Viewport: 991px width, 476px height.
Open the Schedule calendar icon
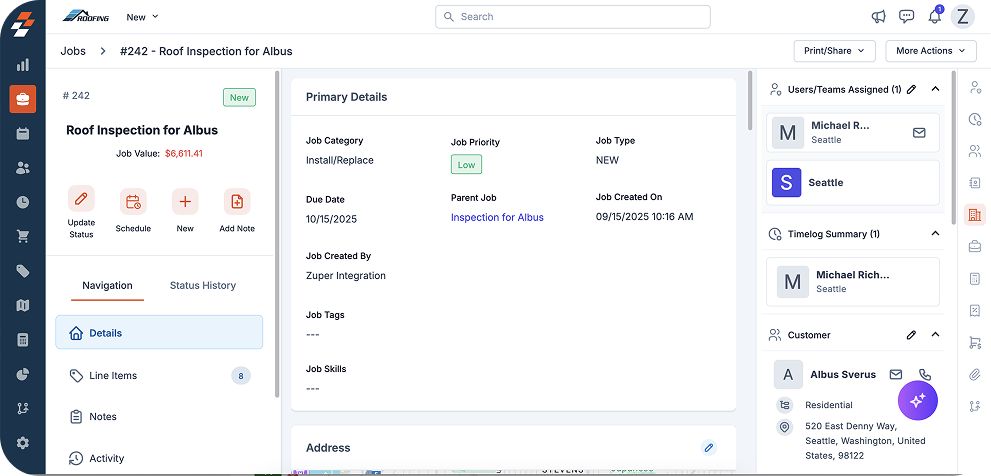pyautogui.click(x=133, y=201)
